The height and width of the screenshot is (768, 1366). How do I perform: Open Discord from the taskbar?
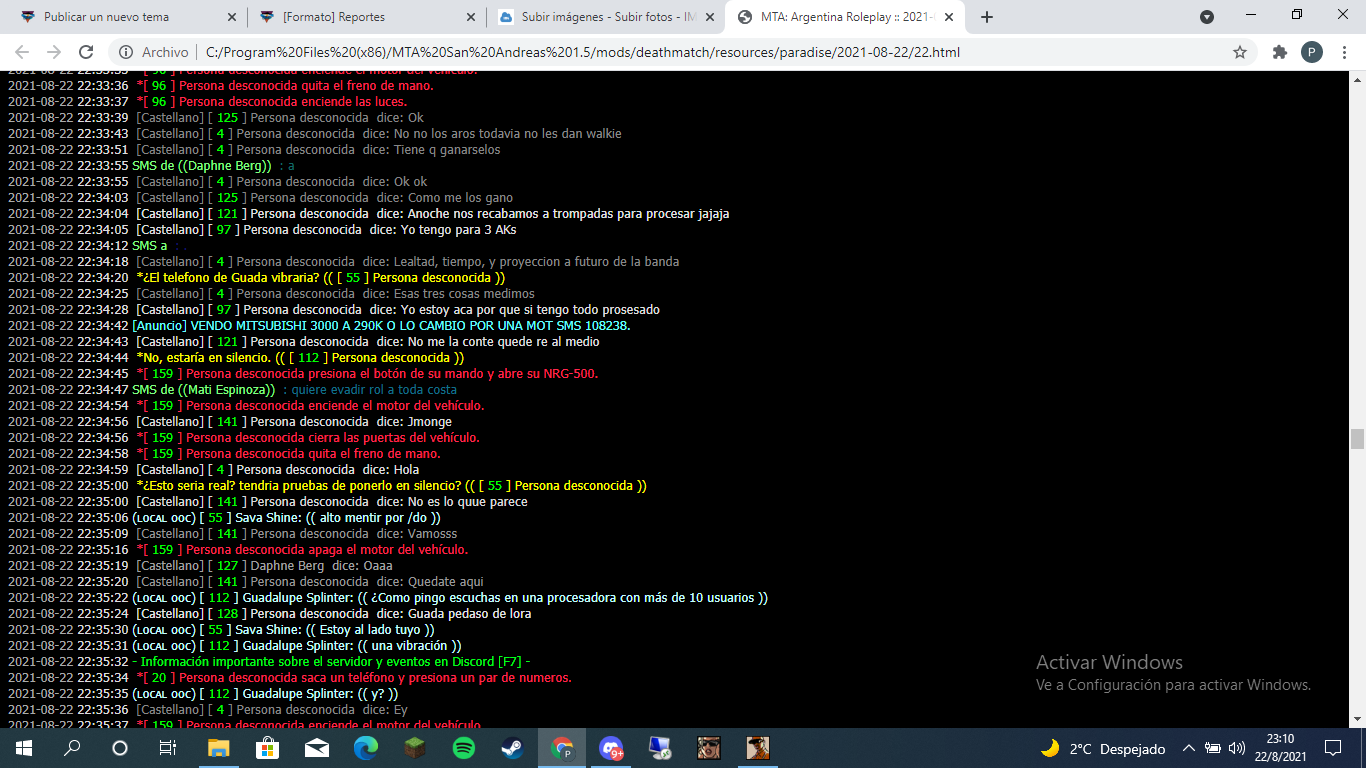coord(611,748)
